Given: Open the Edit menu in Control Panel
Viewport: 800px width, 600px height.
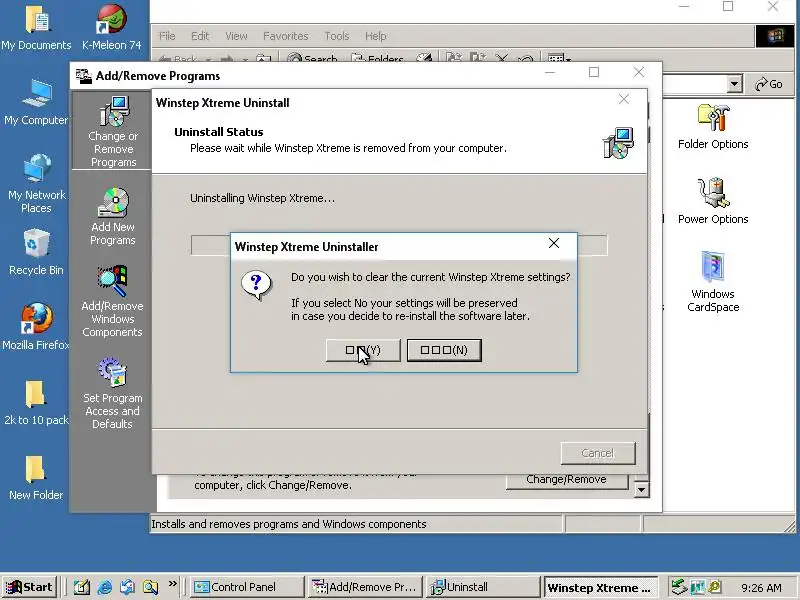Looking at the screenshot, I should [x=200, y=36].
